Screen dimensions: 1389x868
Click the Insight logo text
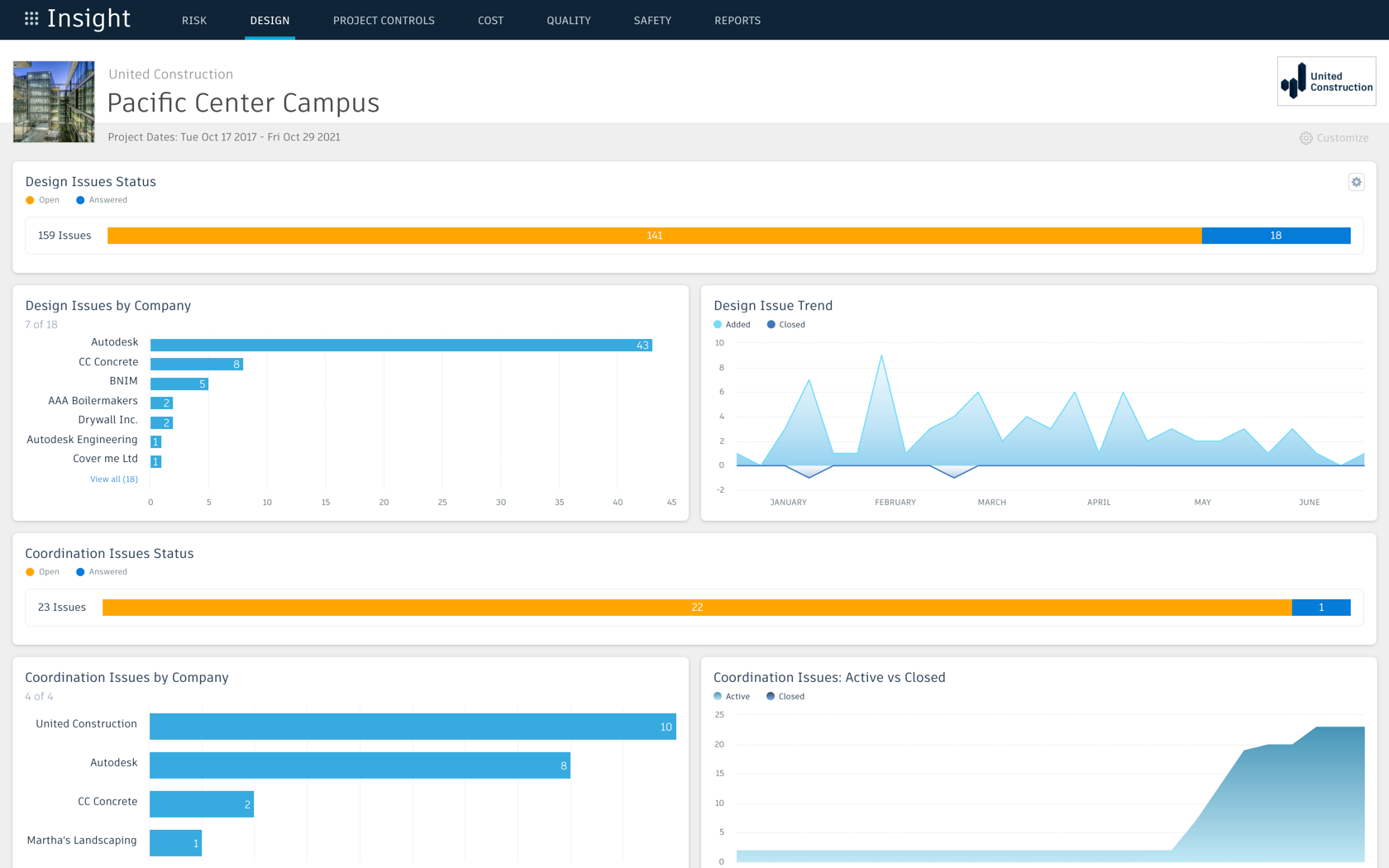88,19
